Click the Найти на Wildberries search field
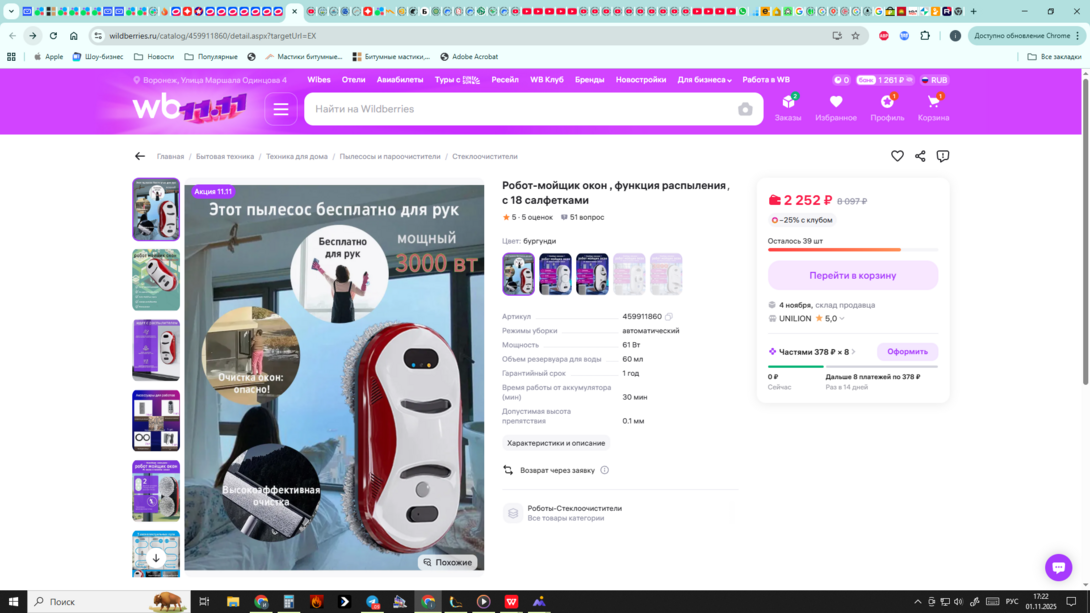The height and width of the screenshot is (613, 1090). [520, 109]
